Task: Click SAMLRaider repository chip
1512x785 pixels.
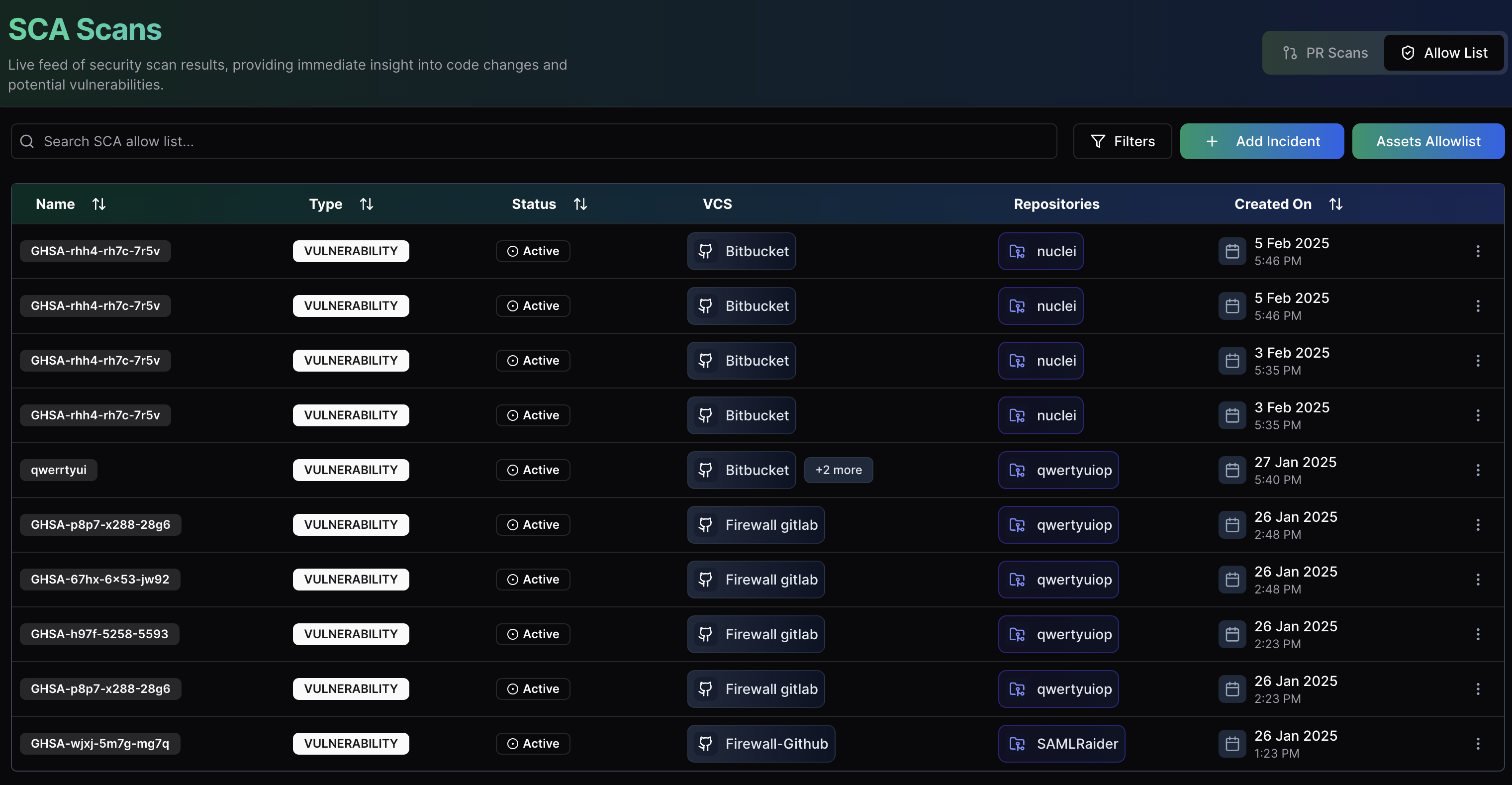Action: point(1061,743)
